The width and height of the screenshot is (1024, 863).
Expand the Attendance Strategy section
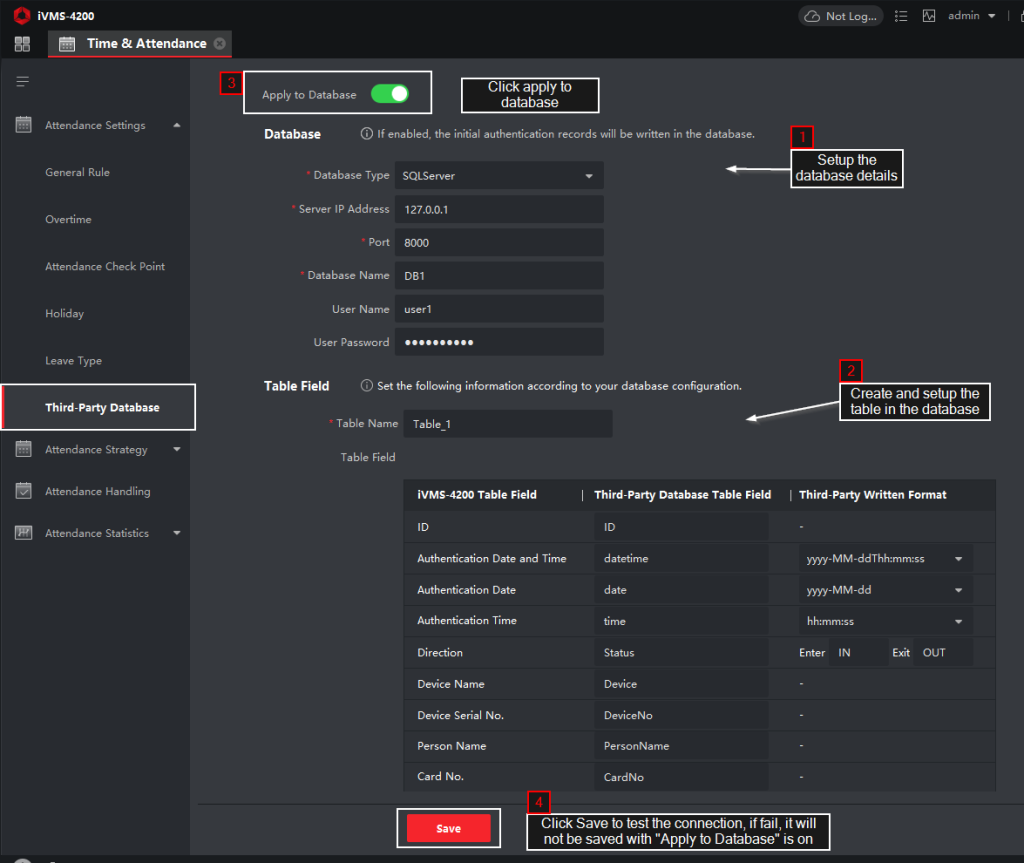(x=177, y=449)
